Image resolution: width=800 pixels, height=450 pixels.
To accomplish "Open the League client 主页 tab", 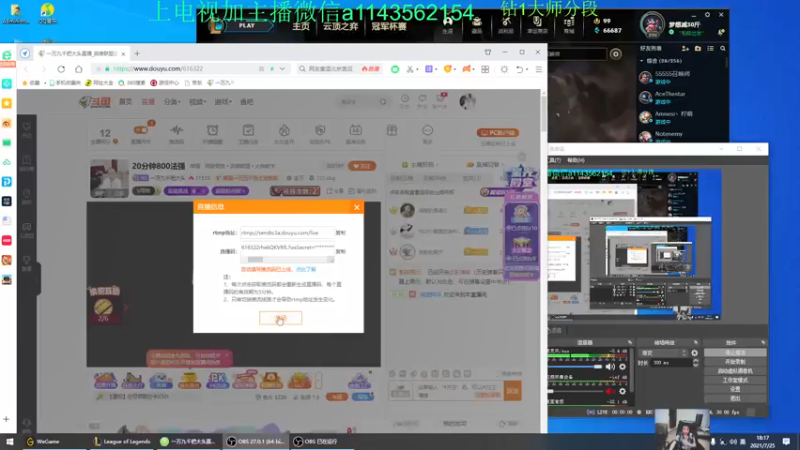I will click(301, 27).
